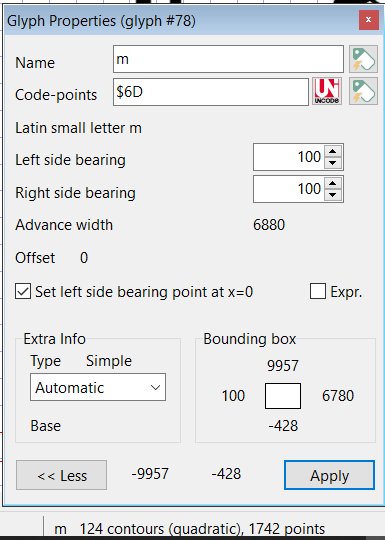Click the Apply button
This screenshot has height=540, width=385.
click(x=329, y=475)
